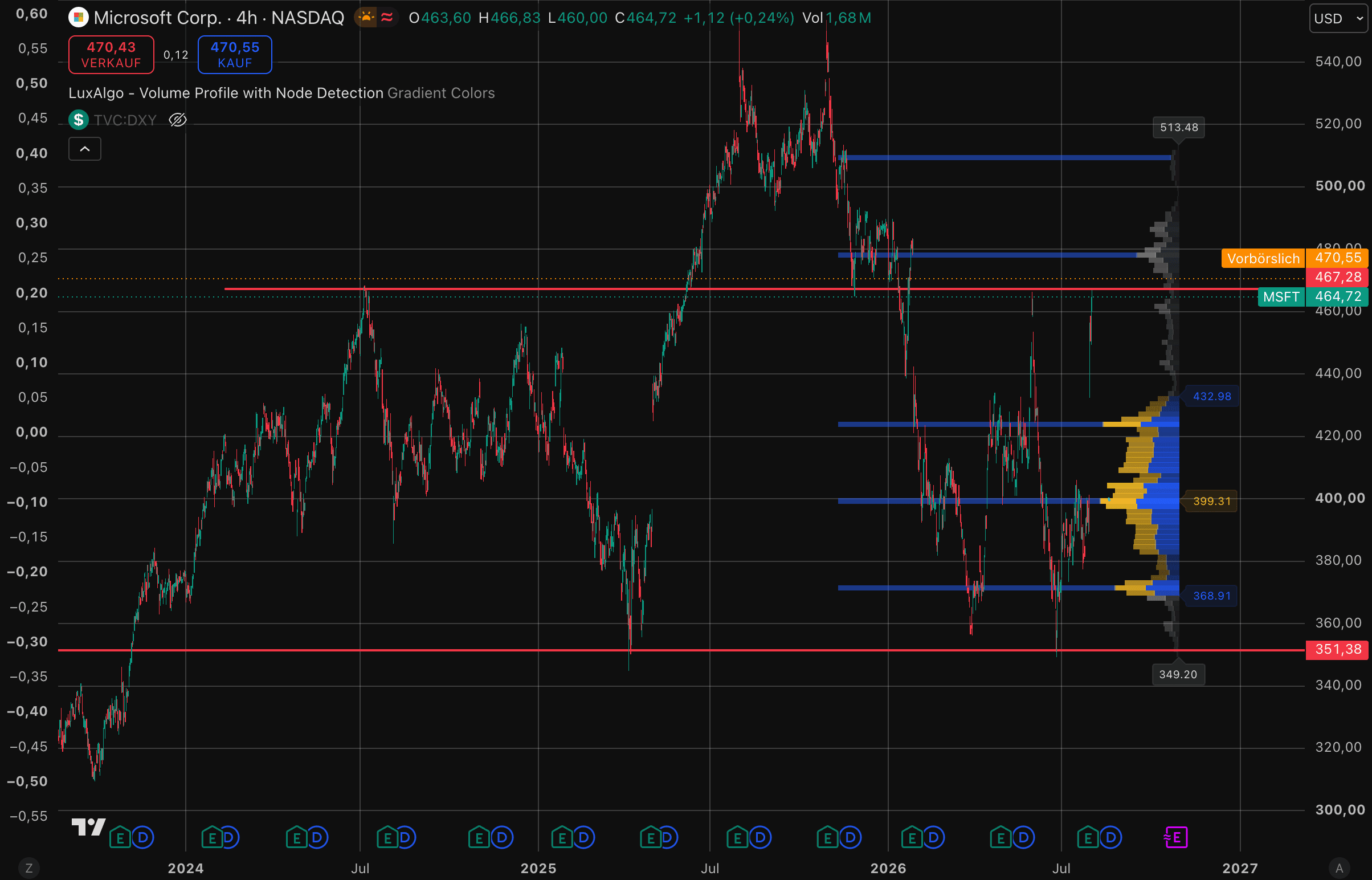Open the first dividend marker after the 2025 label
The width and height of the screenshot is (1372, 880).
click(x=584, y=838)
